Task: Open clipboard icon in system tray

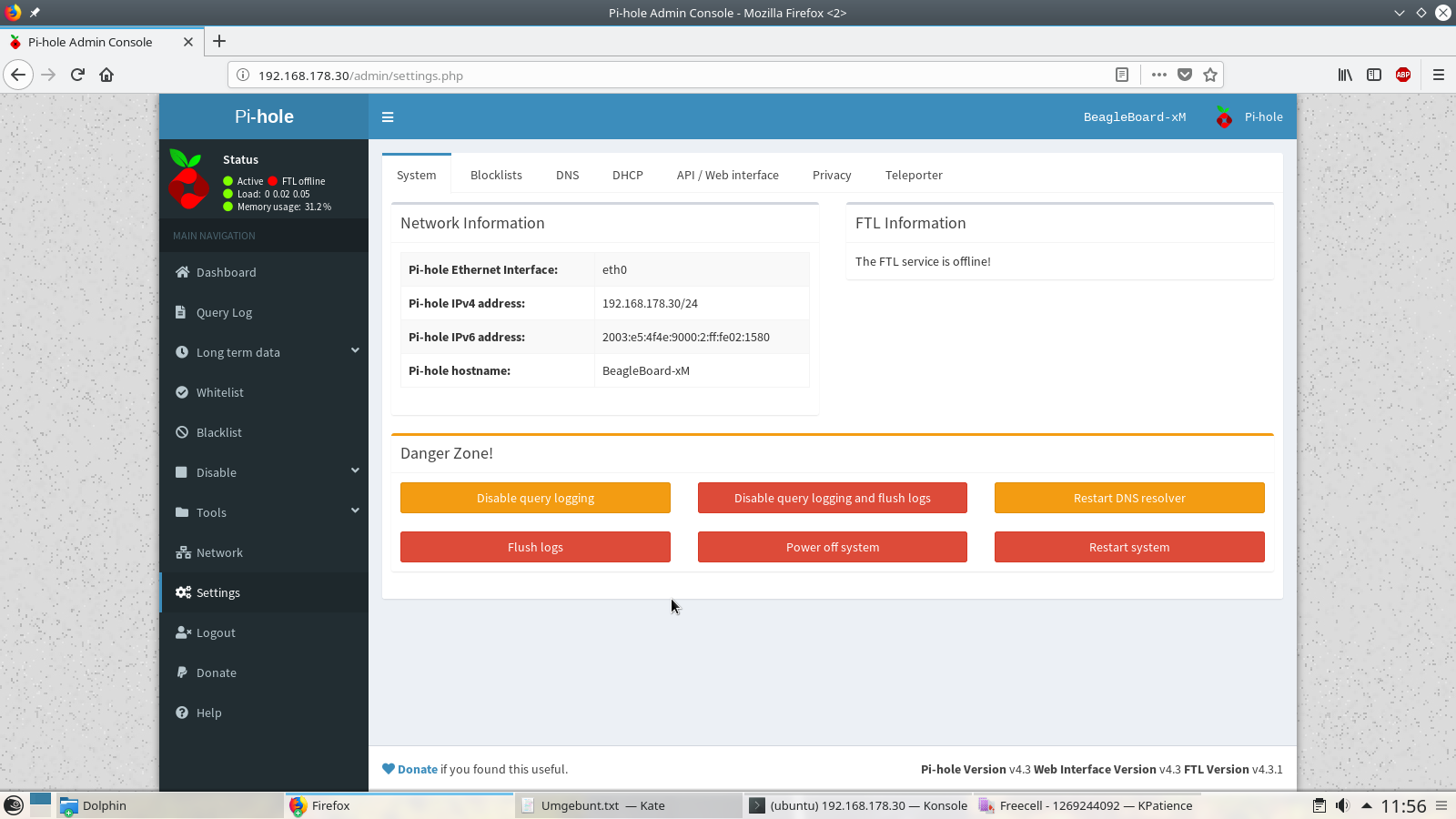Action: [x=1319, y=805]
